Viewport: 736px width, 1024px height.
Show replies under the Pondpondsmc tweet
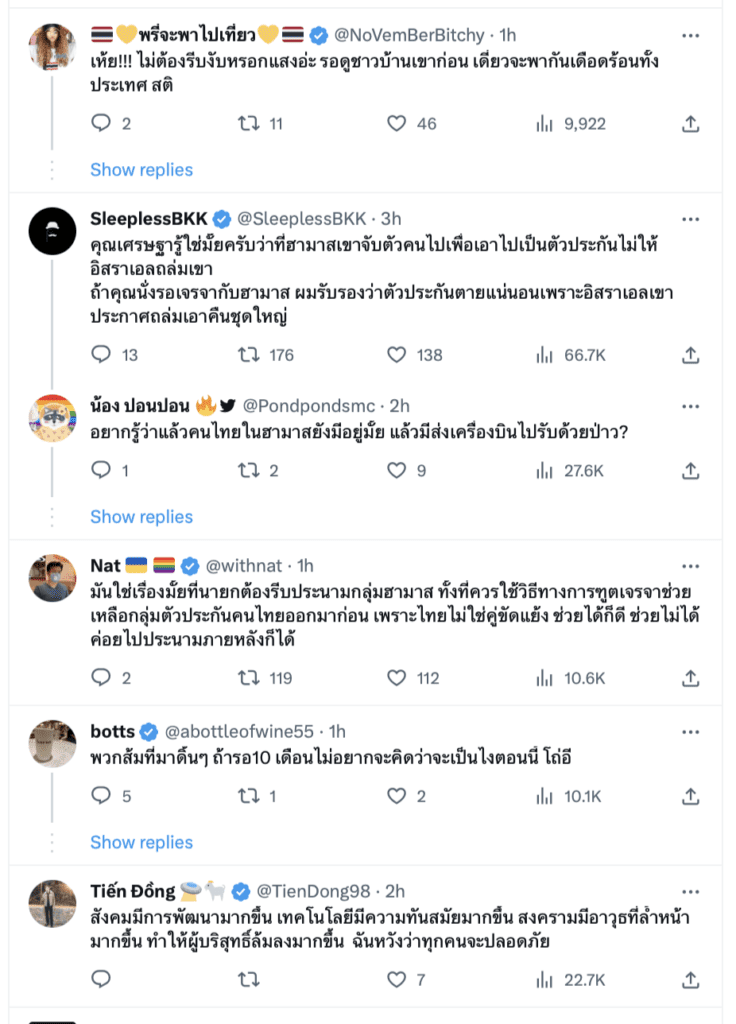click(141, 517)
